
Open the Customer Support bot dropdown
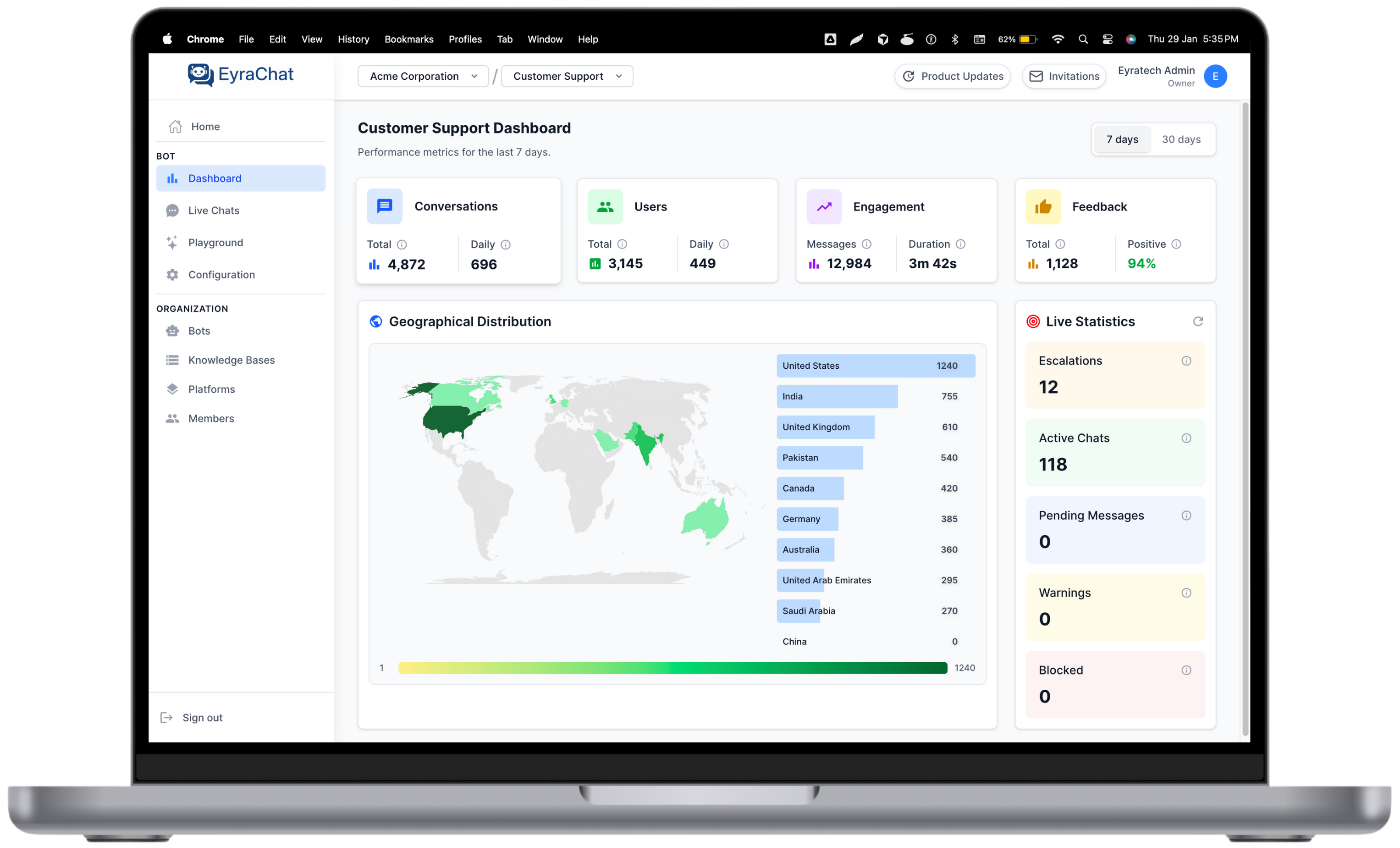click(567, 76)
